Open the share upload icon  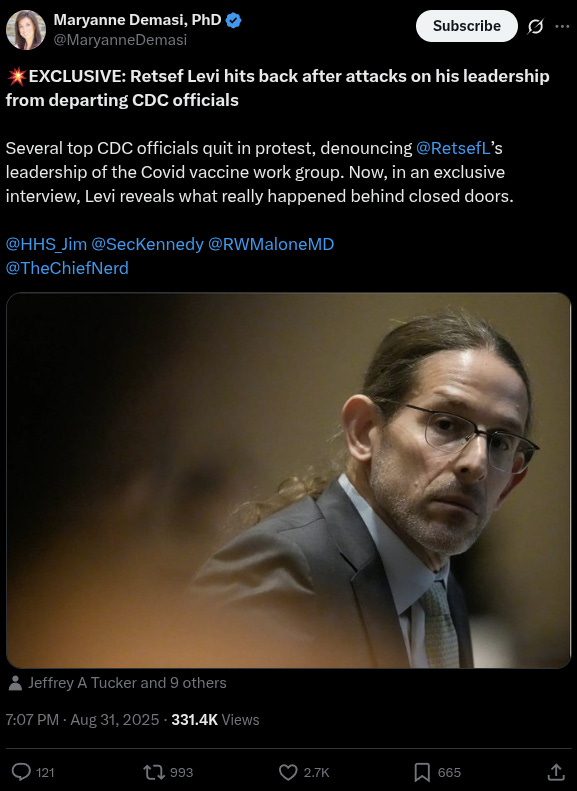tap(556, 771)
